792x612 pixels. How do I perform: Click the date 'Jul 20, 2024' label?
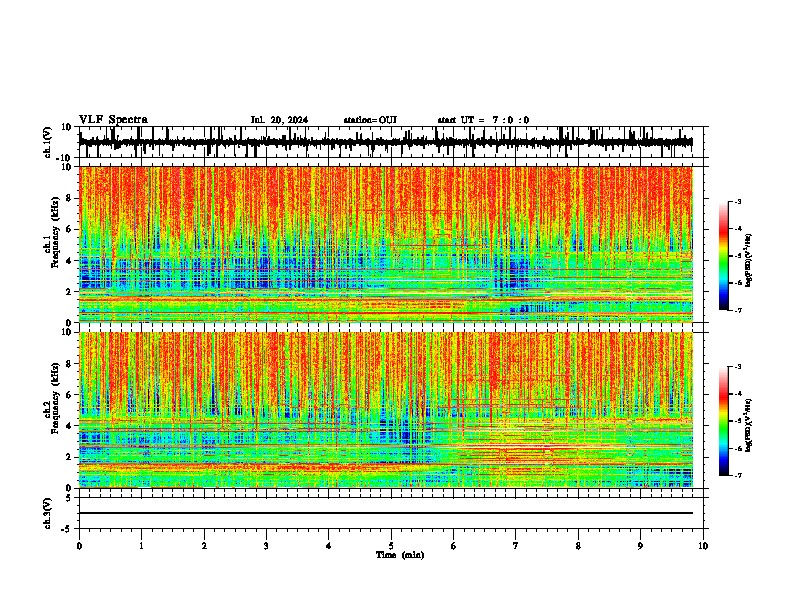click(279, 120)
